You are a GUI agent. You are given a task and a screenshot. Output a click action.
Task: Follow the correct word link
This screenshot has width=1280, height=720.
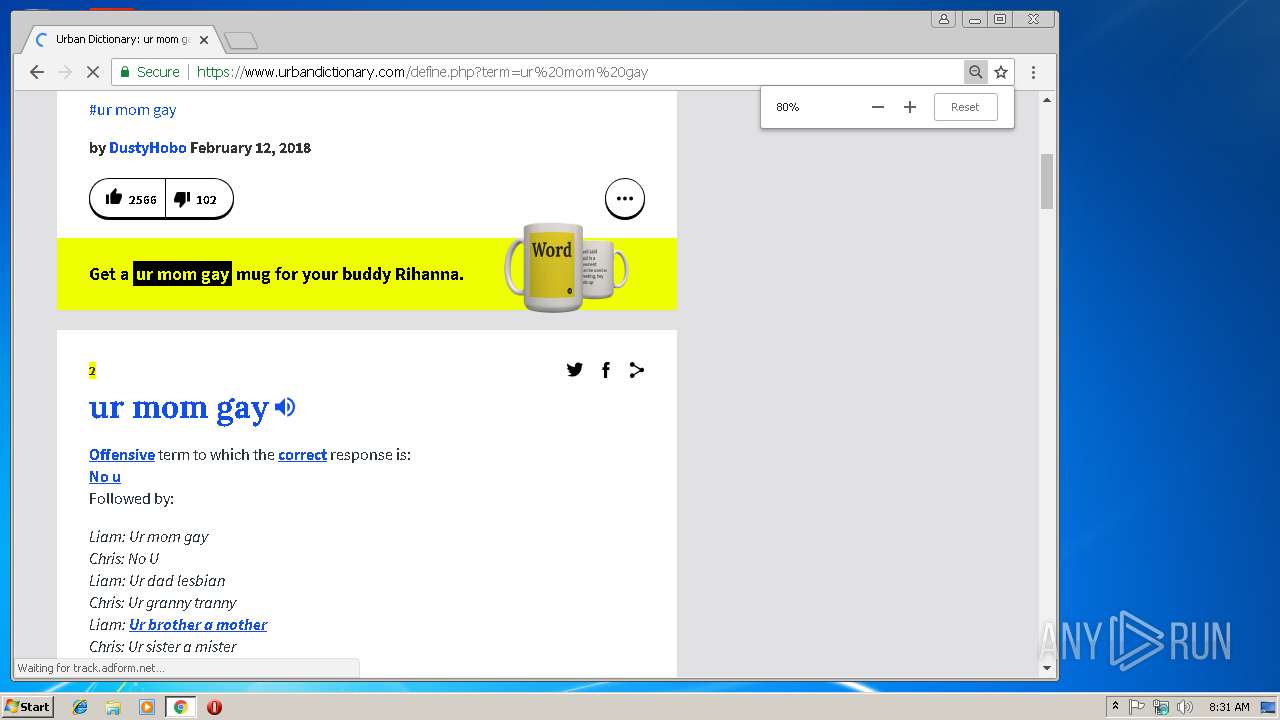click(302, 454)
